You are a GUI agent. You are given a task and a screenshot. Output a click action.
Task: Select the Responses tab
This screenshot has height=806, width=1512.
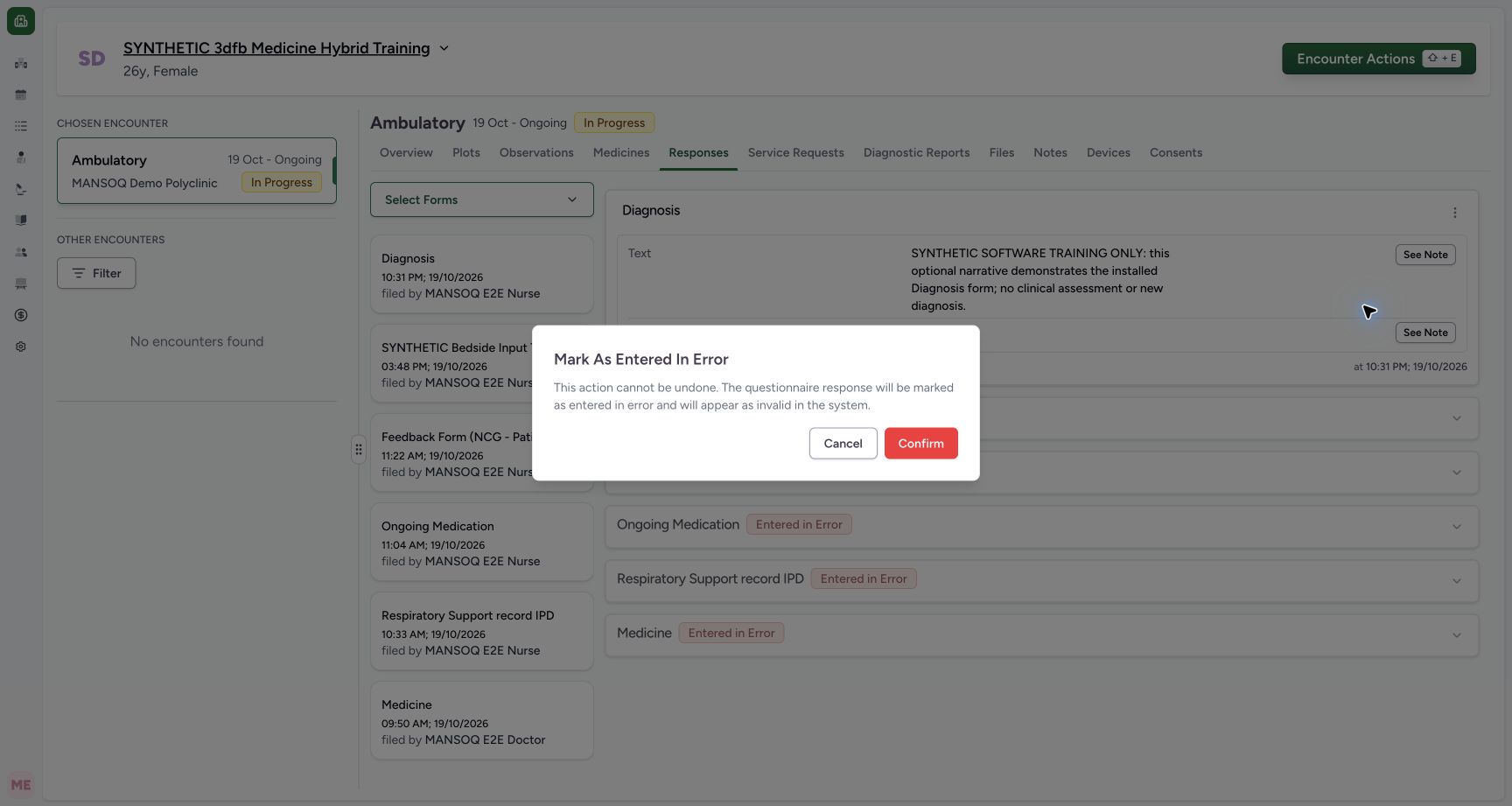698,152
